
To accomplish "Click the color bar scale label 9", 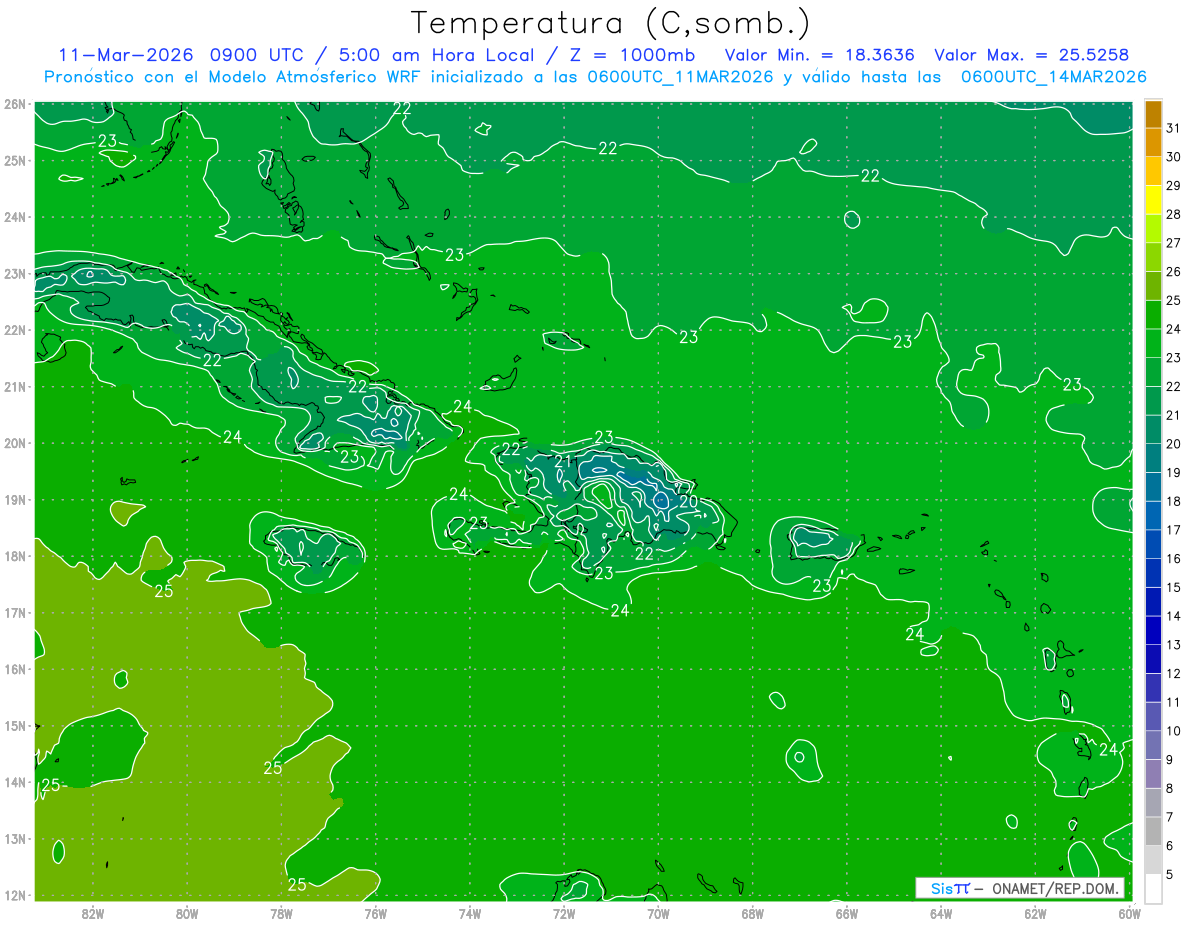I will (1170, 760).
